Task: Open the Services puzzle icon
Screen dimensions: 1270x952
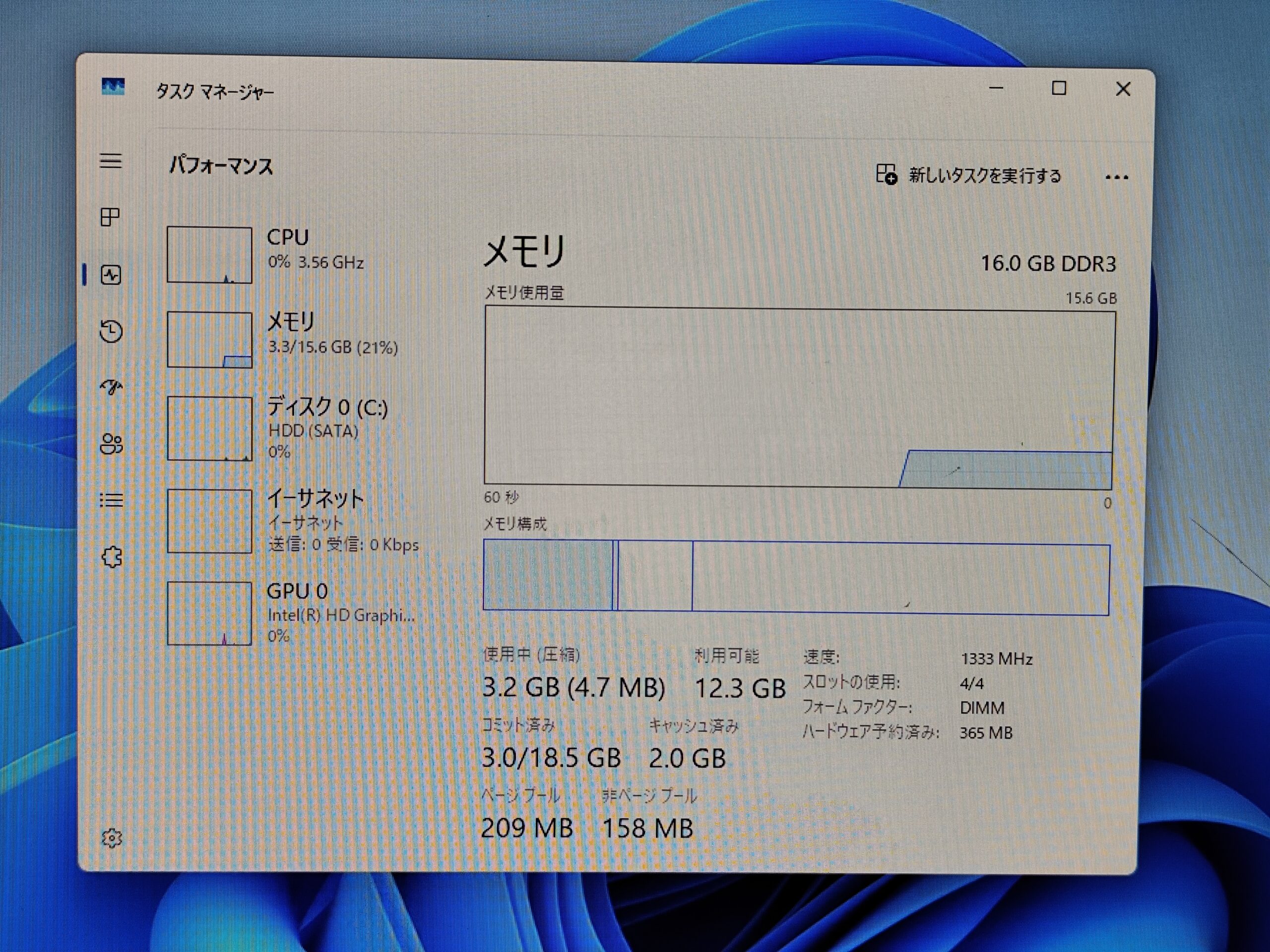Action: tap(112, 557)
